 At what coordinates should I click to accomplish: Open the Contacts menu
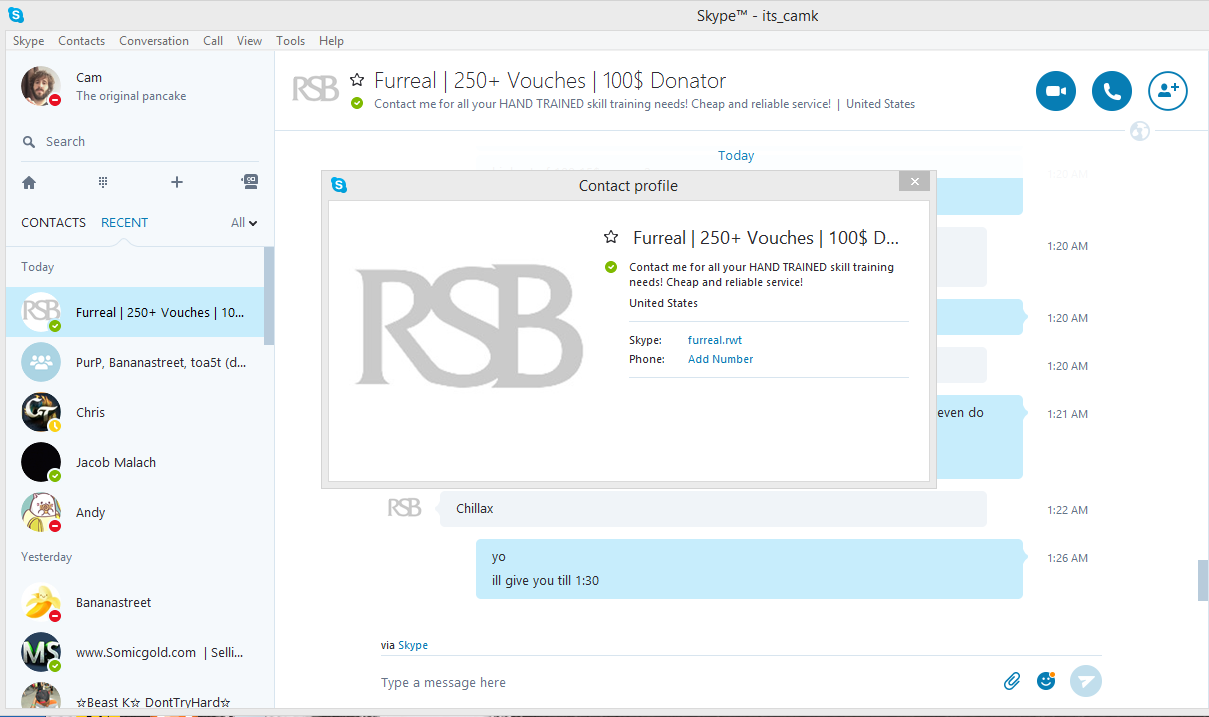[x=81, y=41]
